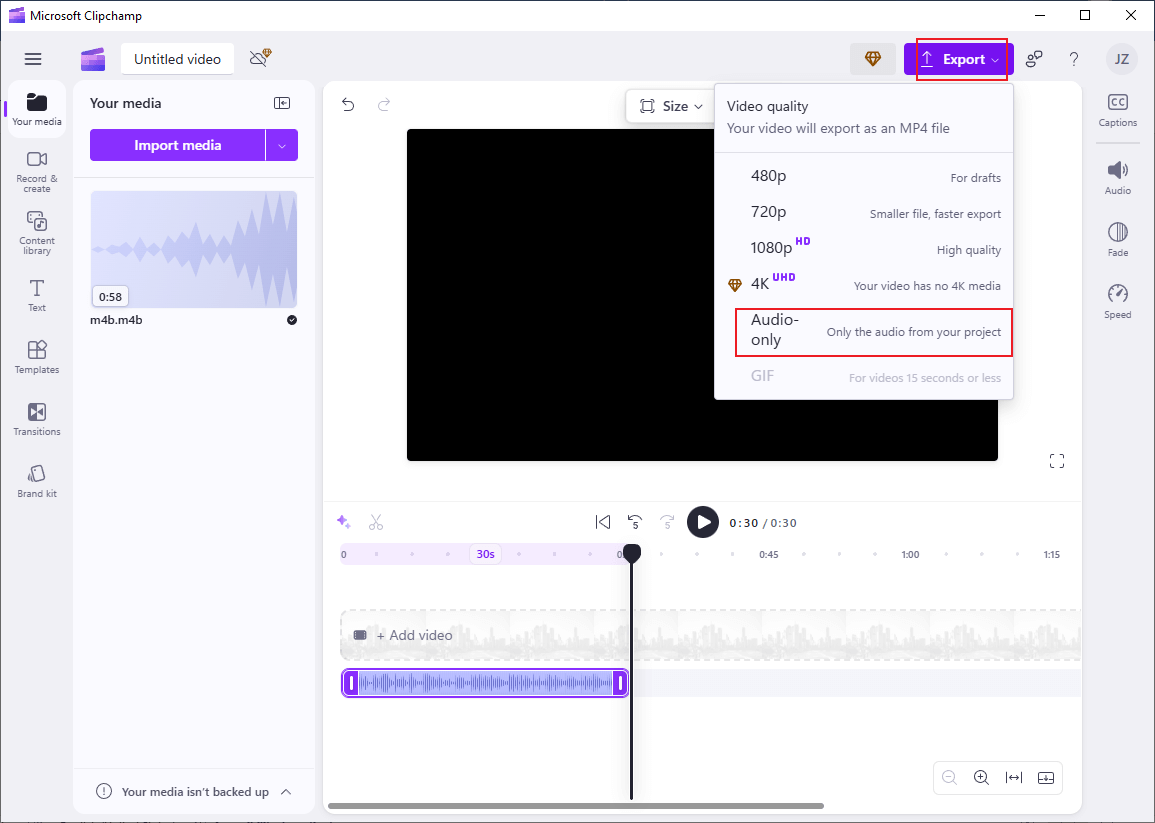Split clip with the scissors tool

[x=376, y=522]
